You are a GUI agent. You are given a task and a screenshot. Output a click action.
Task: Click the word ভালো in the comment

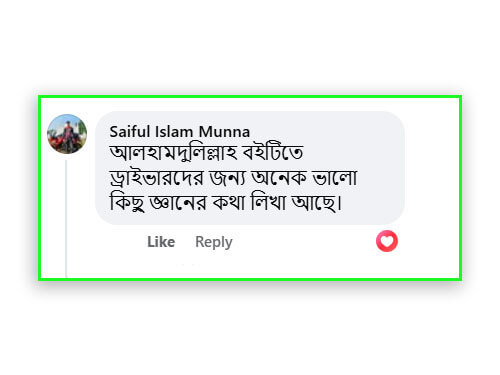[335, 178]
